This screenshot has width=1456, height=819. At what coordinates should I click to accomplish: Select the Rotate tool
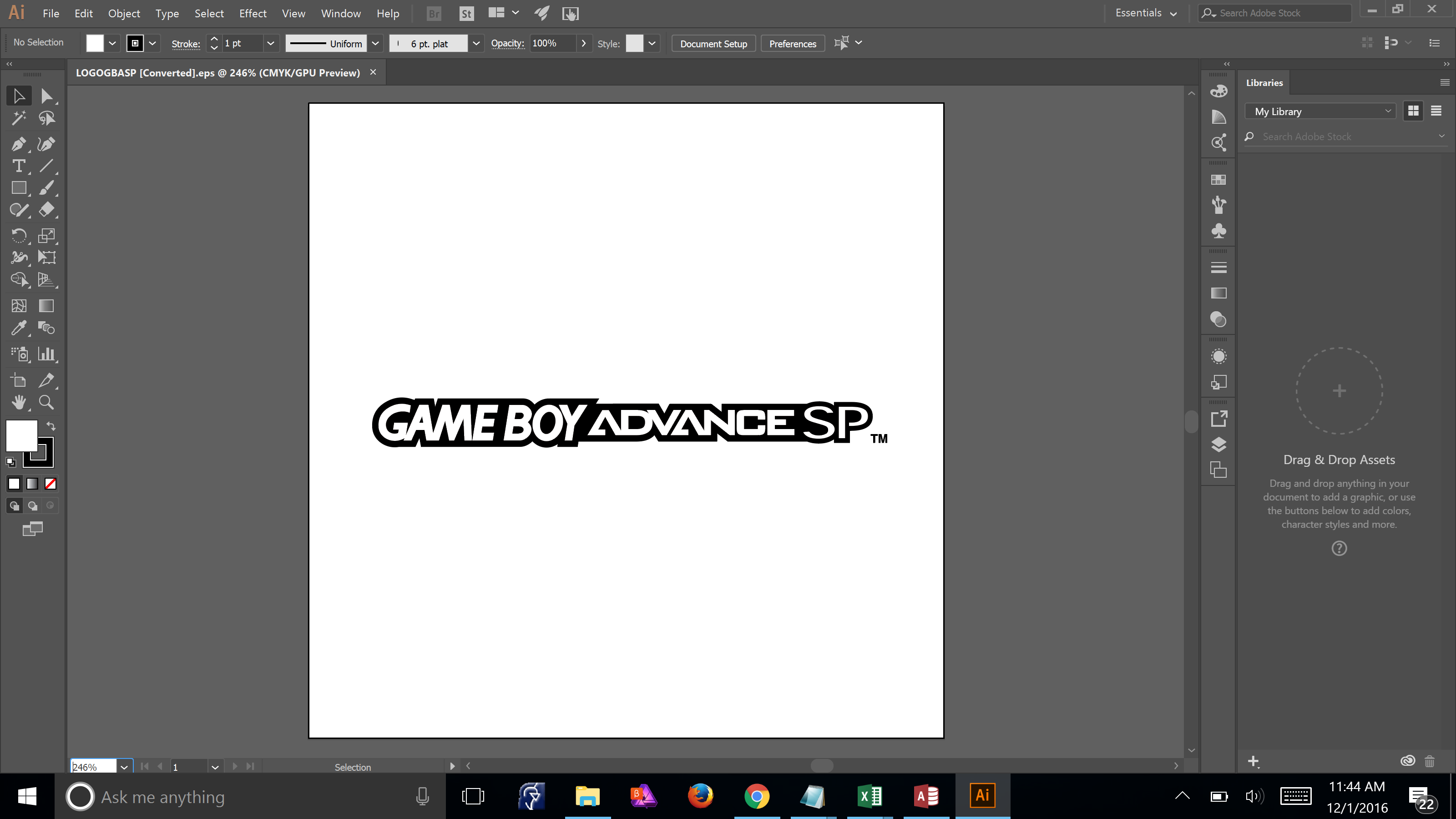[19, 235]
